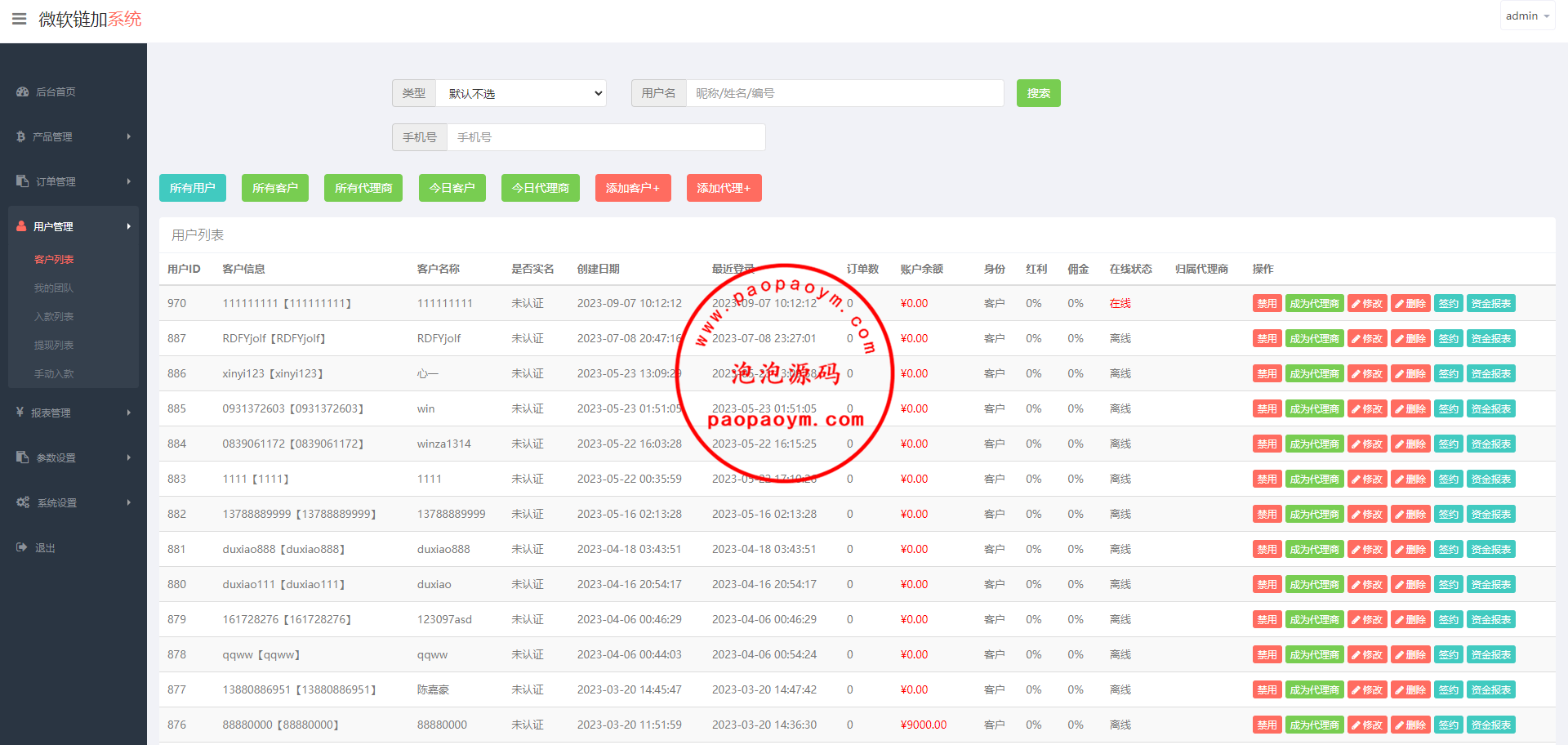Click the 产品管理 bitcoin icon

point(21,136)
